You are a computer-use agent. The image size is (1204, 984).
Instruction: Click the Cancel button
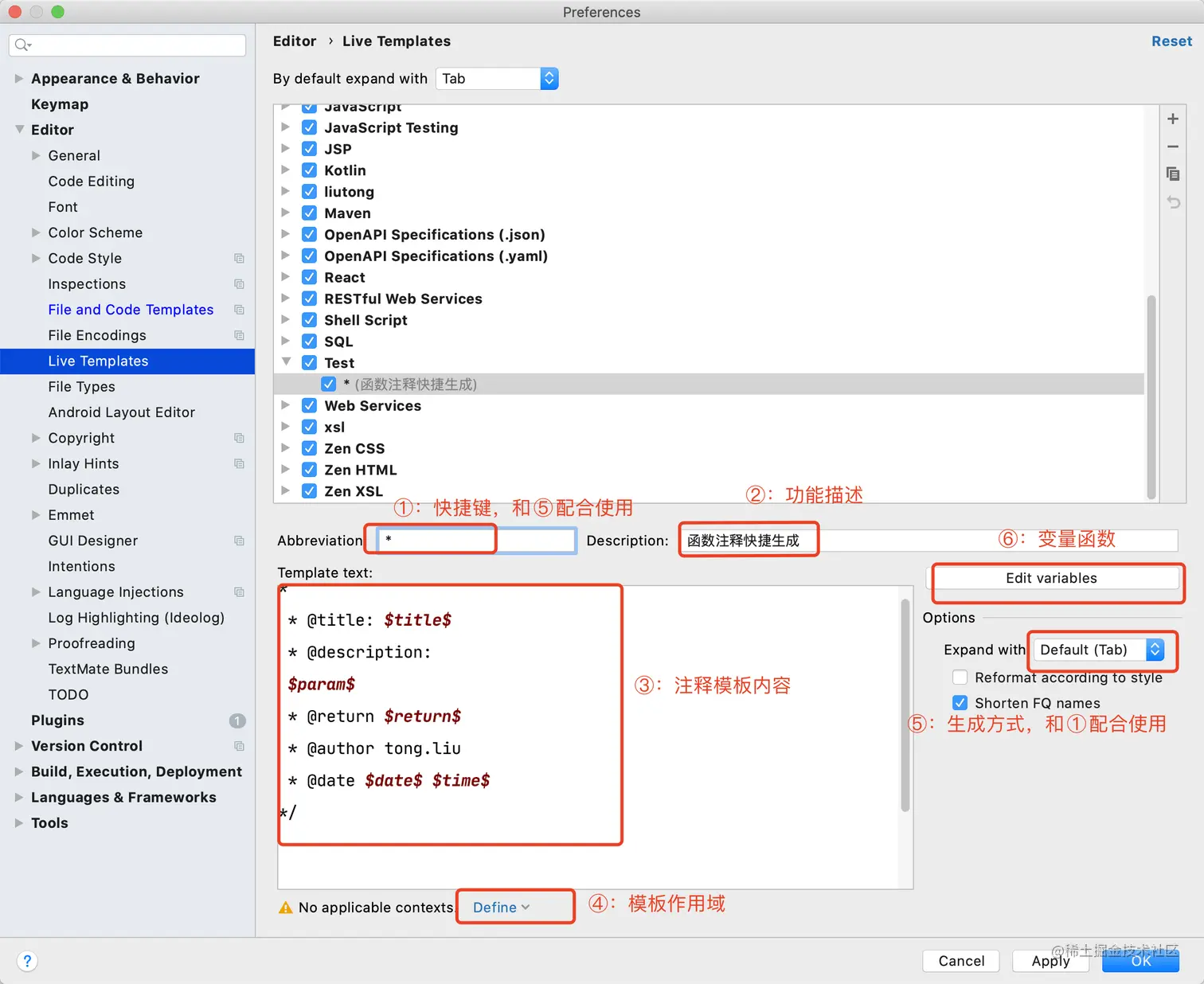point(961,961)
